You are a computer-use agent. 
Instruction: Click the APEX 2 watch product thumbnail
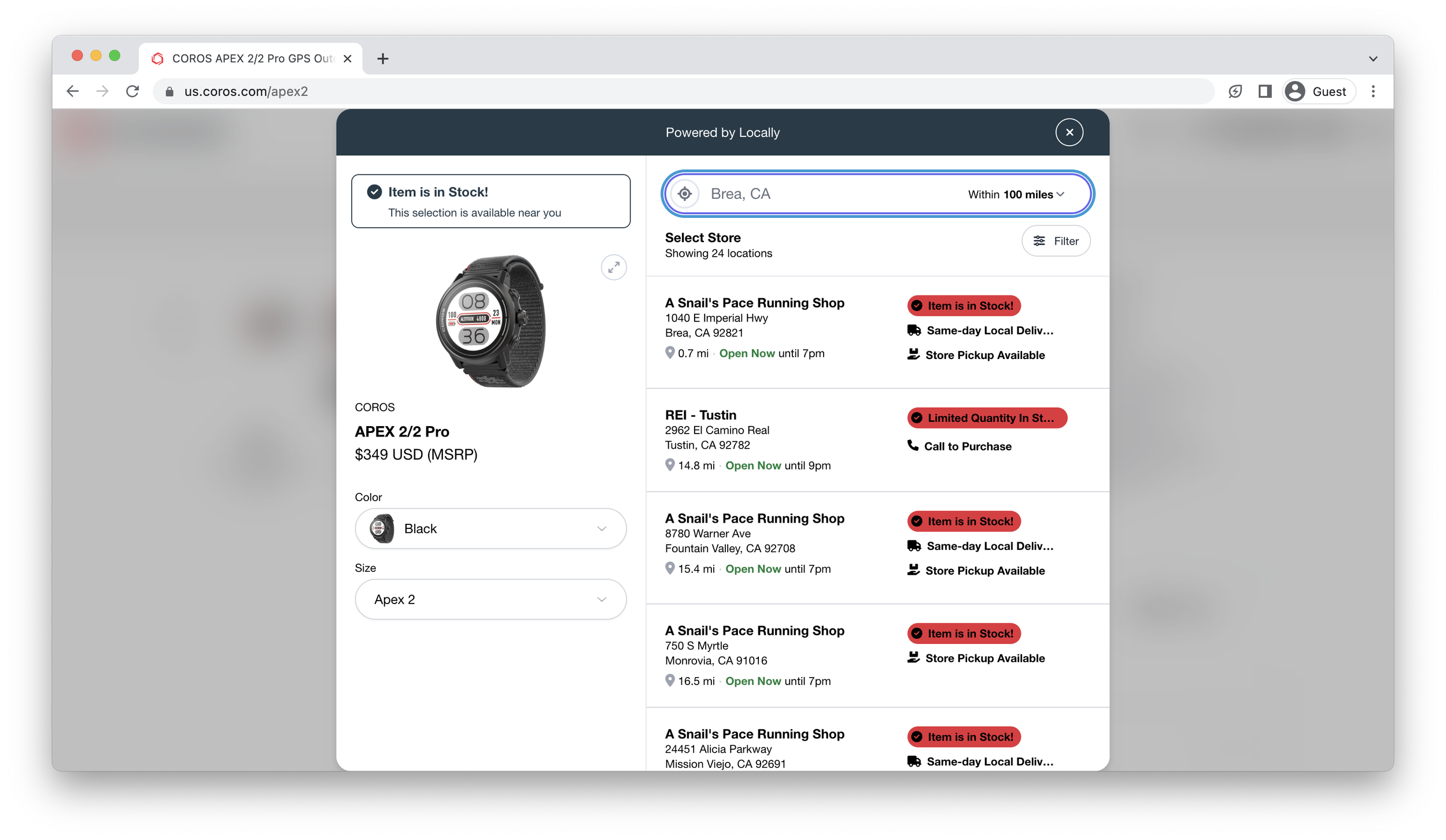point(490,321)
